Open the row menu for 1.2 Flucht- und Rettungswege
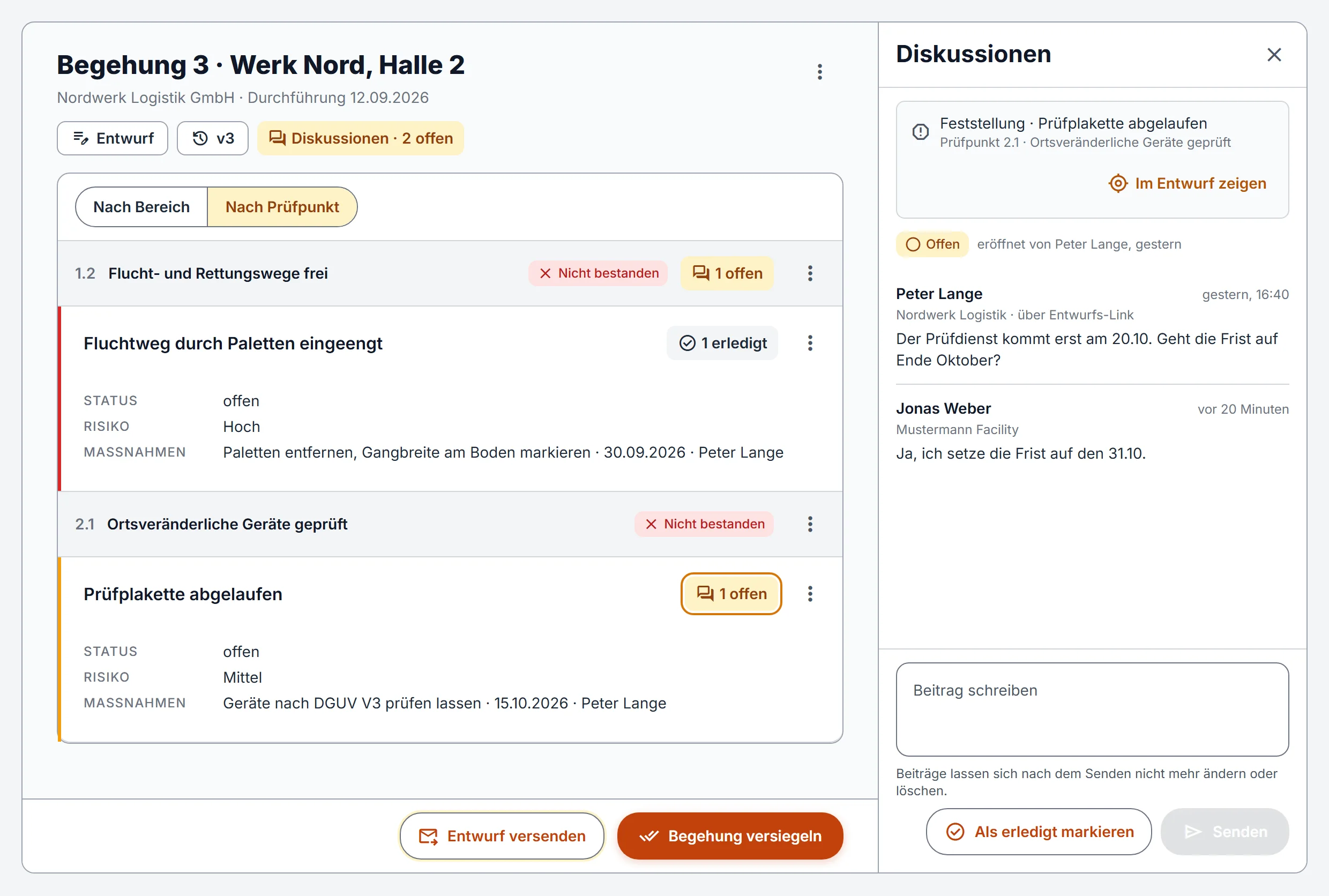This screenshot has height=896, width=1329. (810, 273)
